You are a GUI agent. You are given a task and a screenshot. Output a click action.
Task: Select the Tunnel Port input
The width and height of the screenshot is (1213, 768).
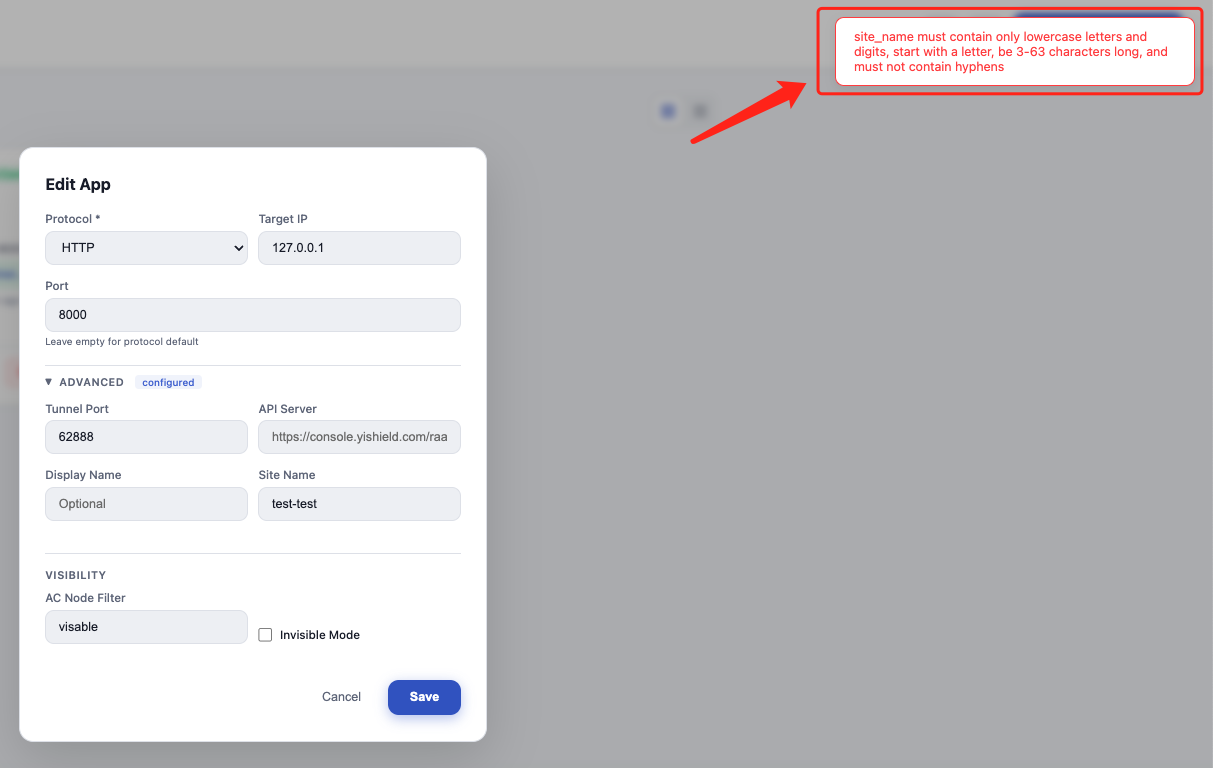point(146,437)
